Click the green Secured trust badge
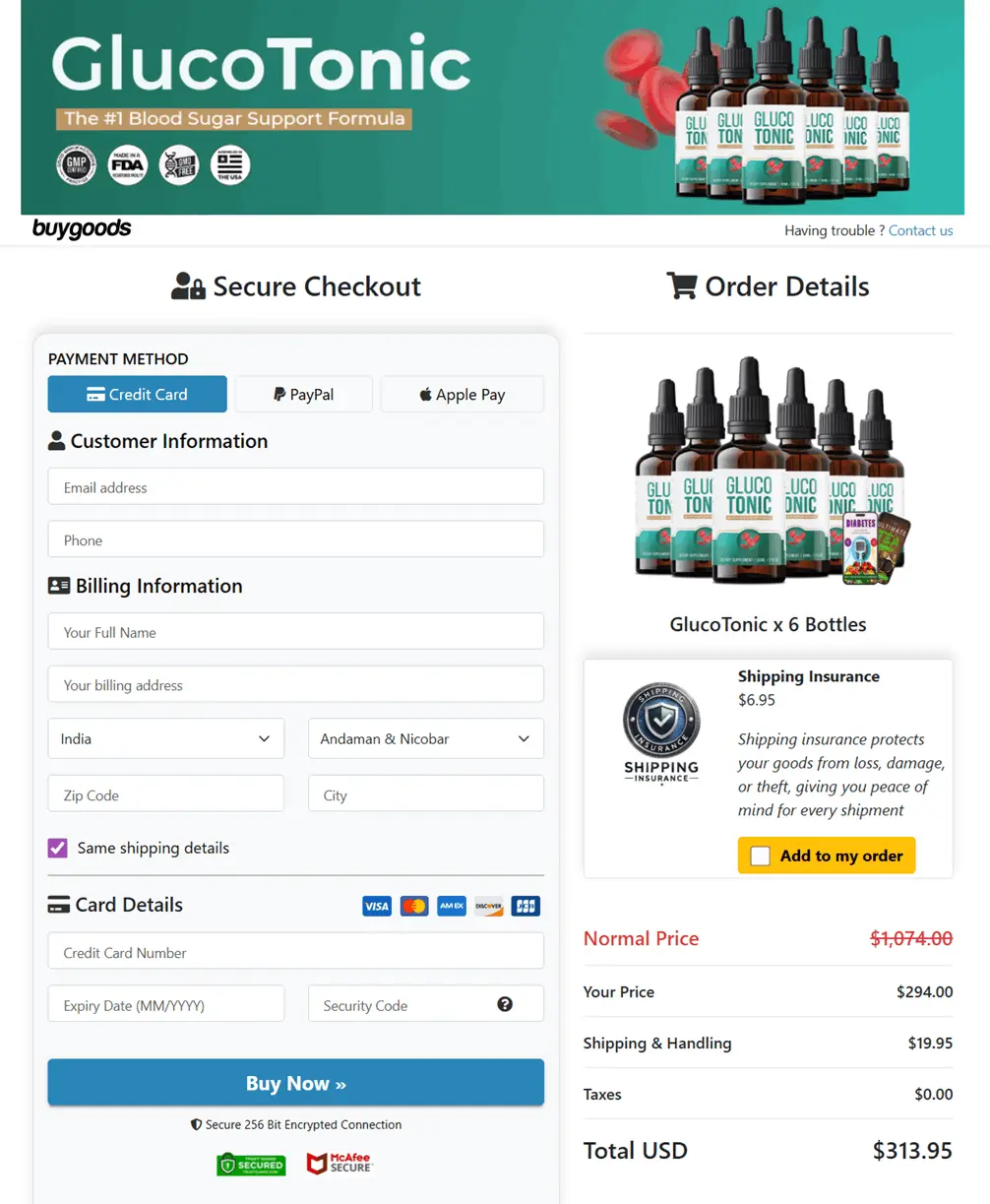The height and width of the screenshot is (1204, 990). pos(251,1164)
